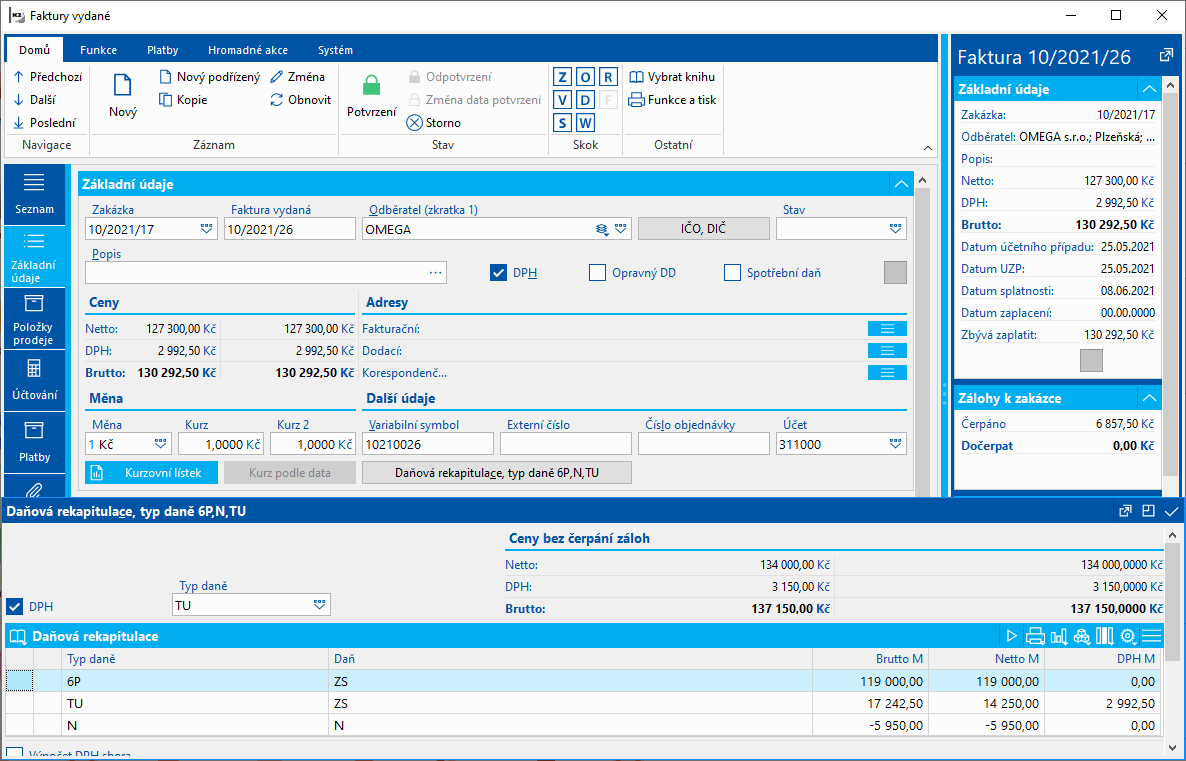Screen dimensions: 1186x761
Task: Enable the Spotřební daň checkbox
Action: (732, 273)
